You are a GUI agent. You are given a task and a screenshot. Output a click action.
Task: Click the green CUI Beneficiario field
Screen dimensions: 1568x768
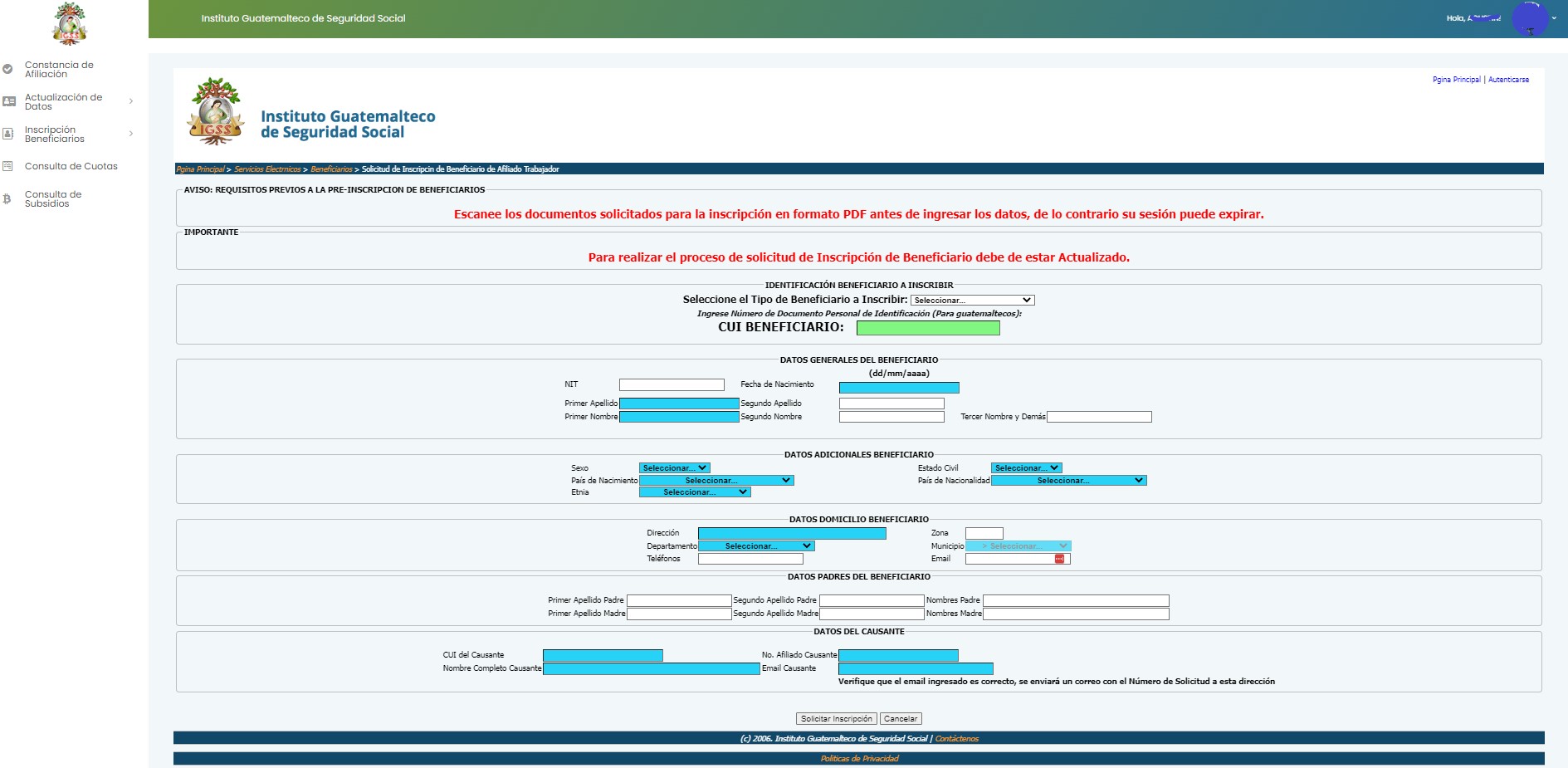[x=928, y=328]
